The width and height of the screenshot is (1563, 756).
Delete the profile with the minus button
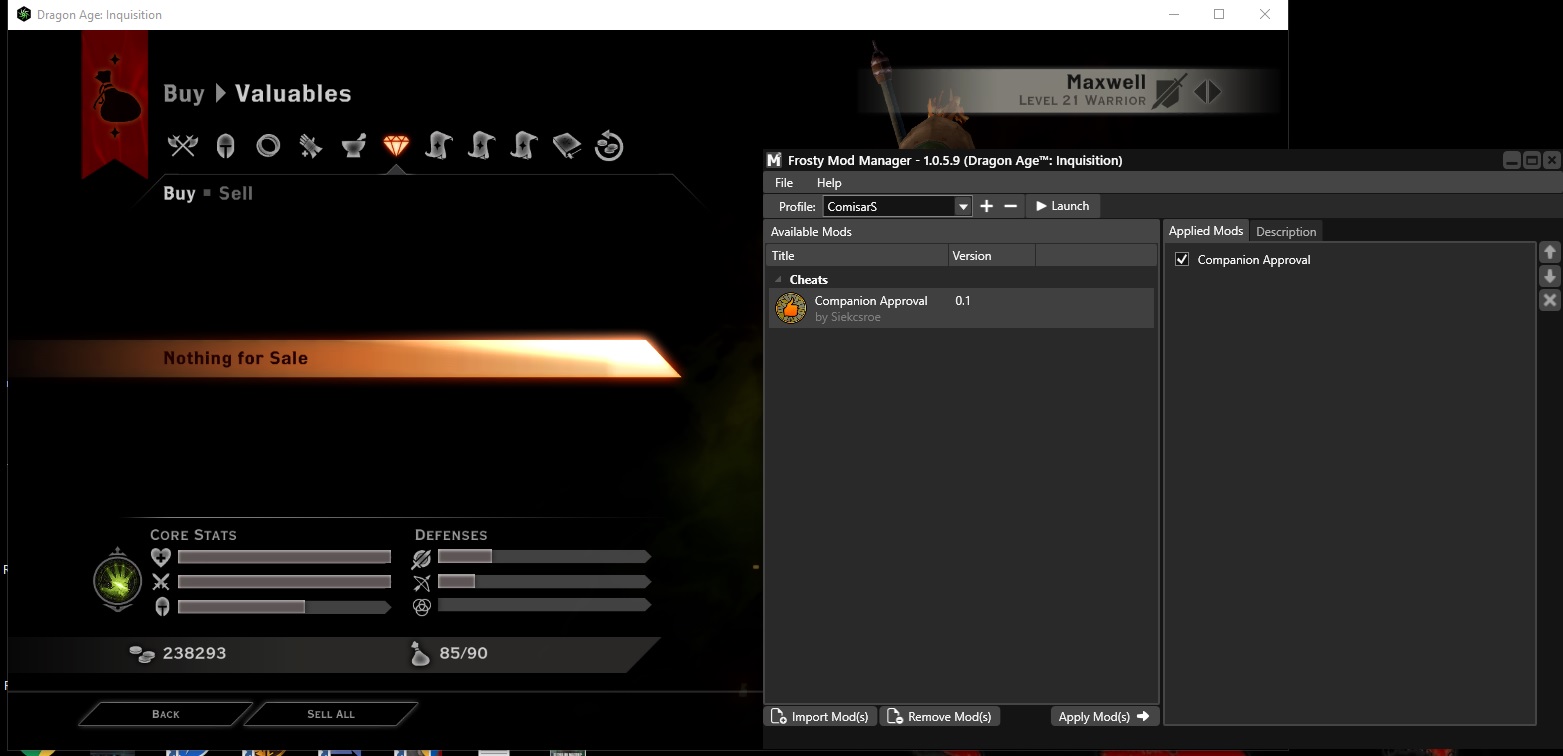point(1010,206)
